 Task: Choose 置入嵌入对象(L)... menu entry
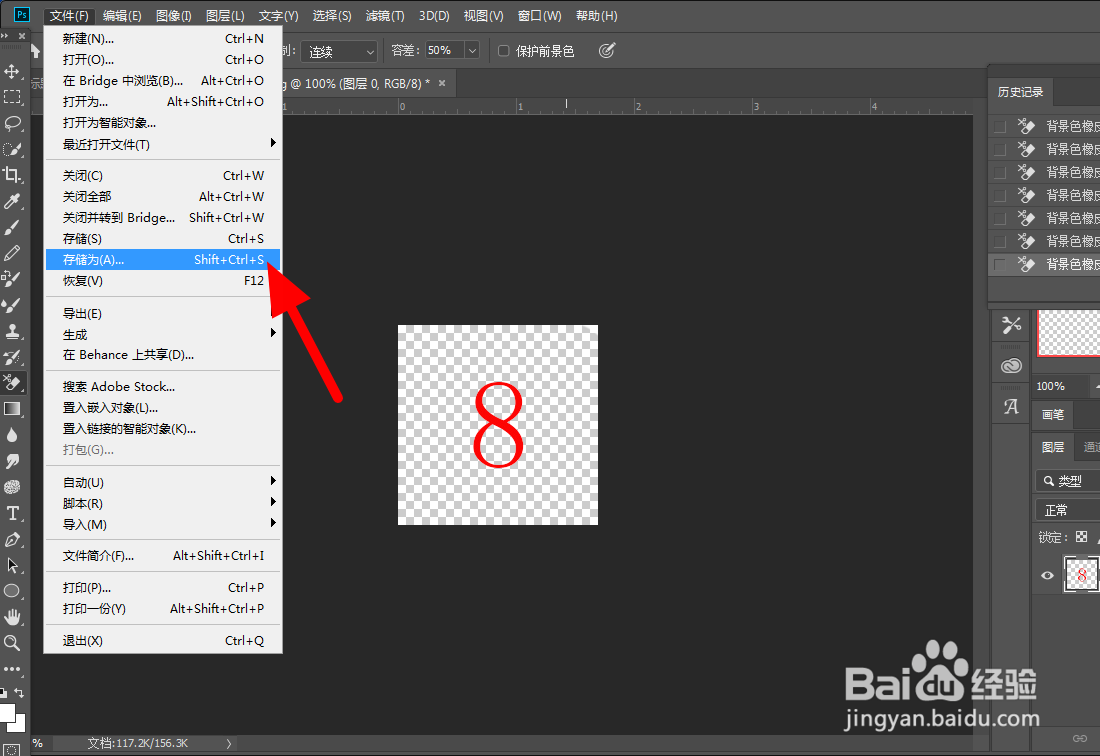tap(163, 407)
